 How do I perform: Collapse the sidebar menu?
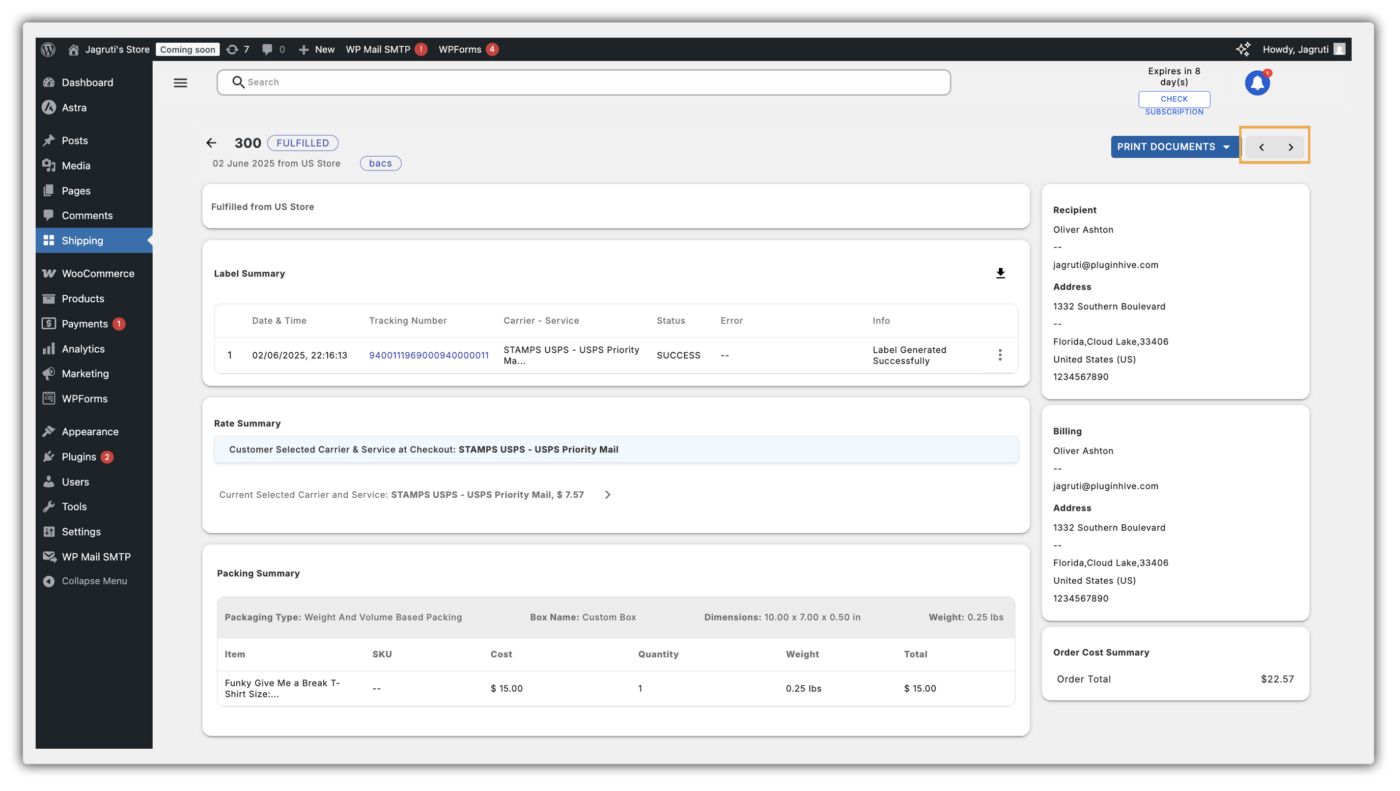point(94,581)
